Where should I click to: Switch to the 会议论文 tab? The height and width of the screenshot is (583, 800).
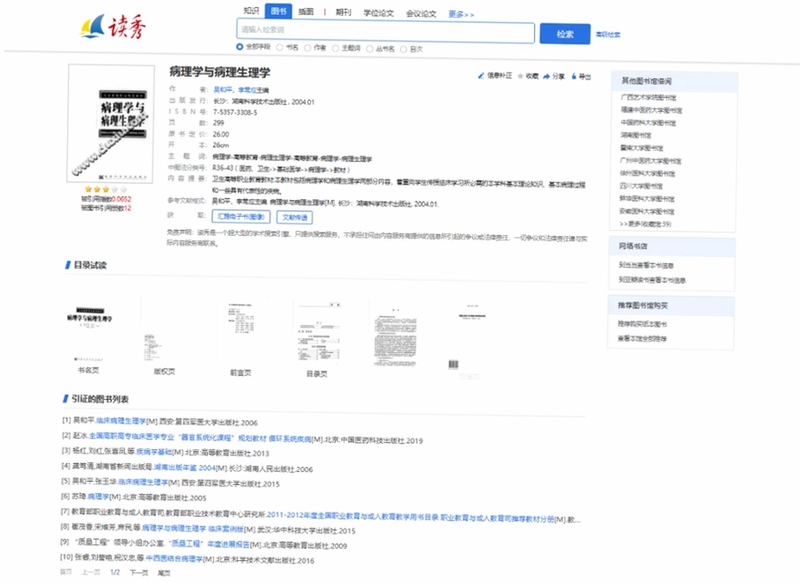click(421, 14)
